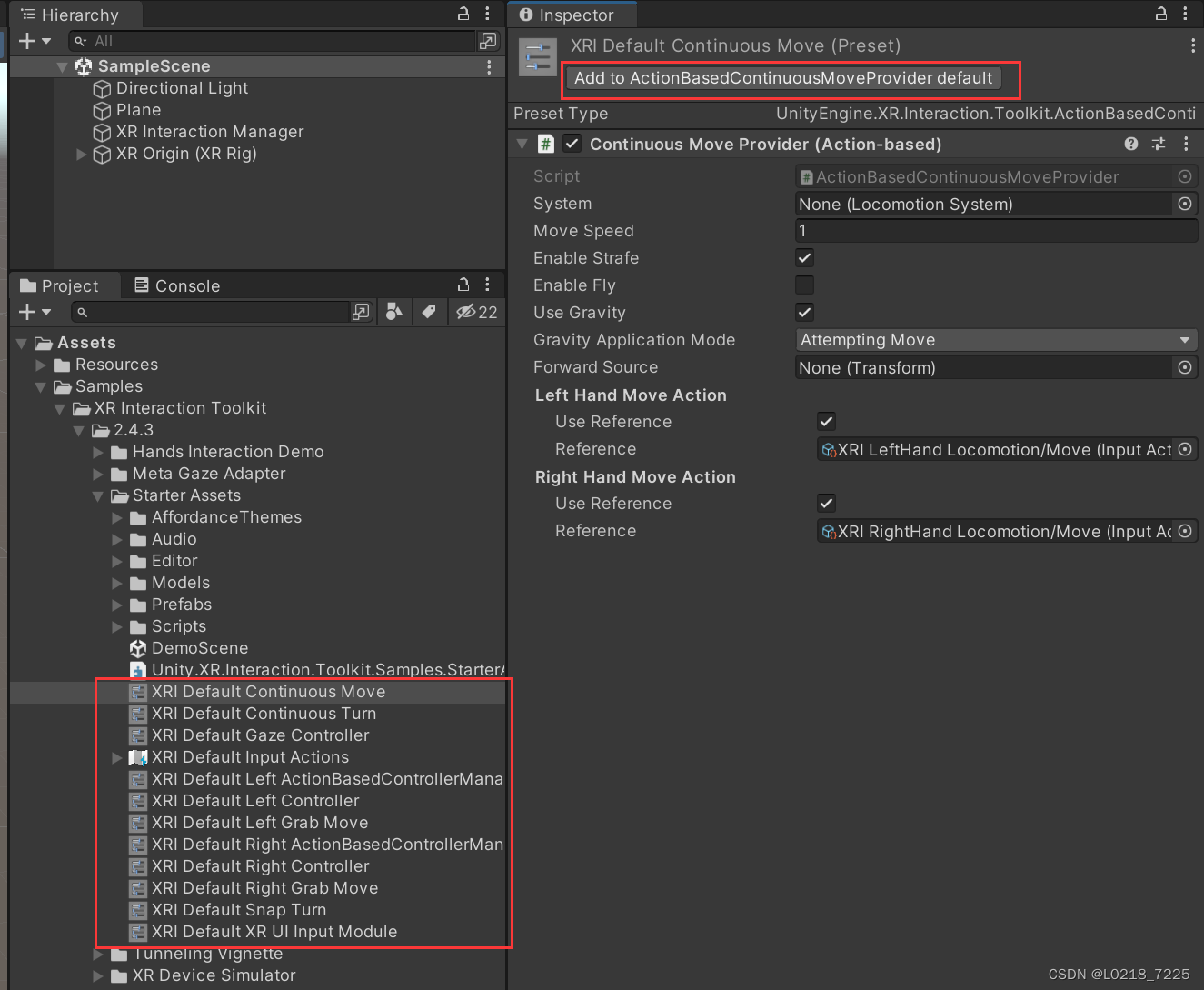This screenshot has height=990, width=1204.
Task: Click the object picker beside Locomotion System field
Action: [1184, 204]
